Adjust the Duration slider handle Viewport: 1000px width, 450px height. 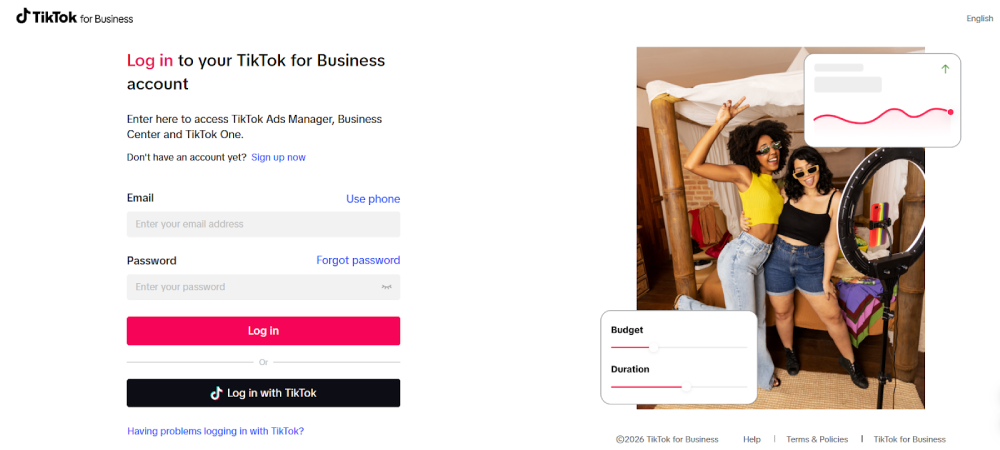(x=685, y=386)
